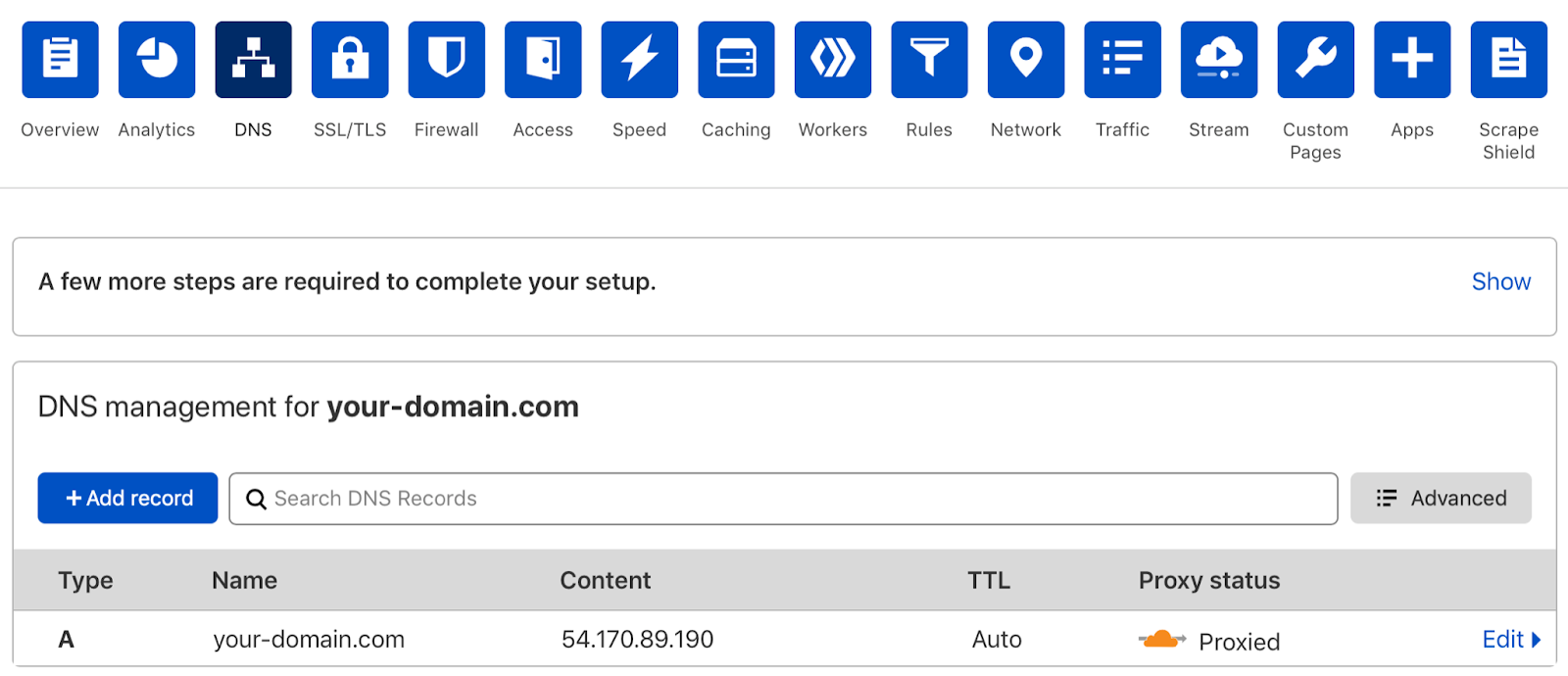Viewport: 1568px width, 676px height.
Task: Open the Traffic list icon
Action: (x=1123, y=60)
